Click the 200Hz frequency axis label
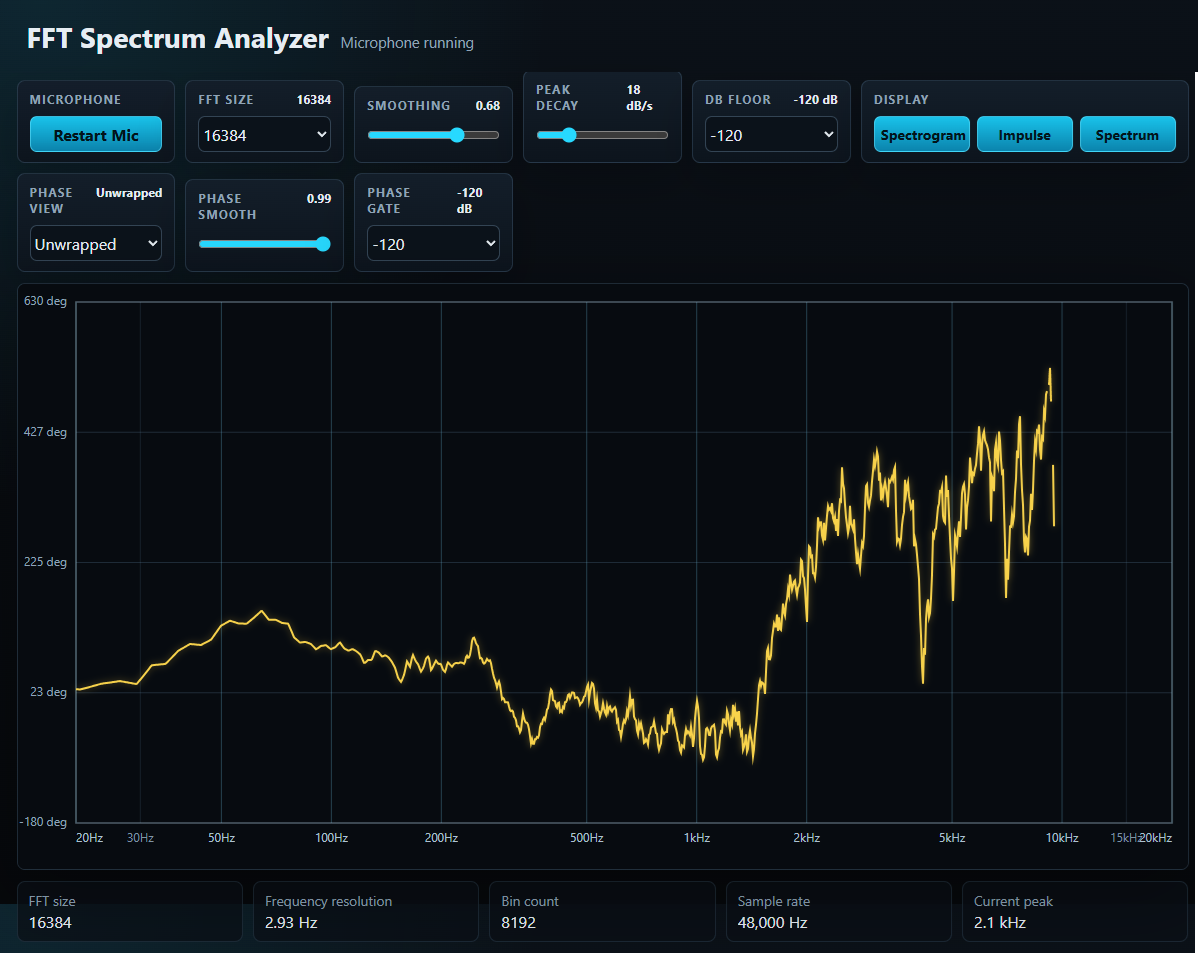The height and width of the screenshot is (953, 1198). click(442, 838)
